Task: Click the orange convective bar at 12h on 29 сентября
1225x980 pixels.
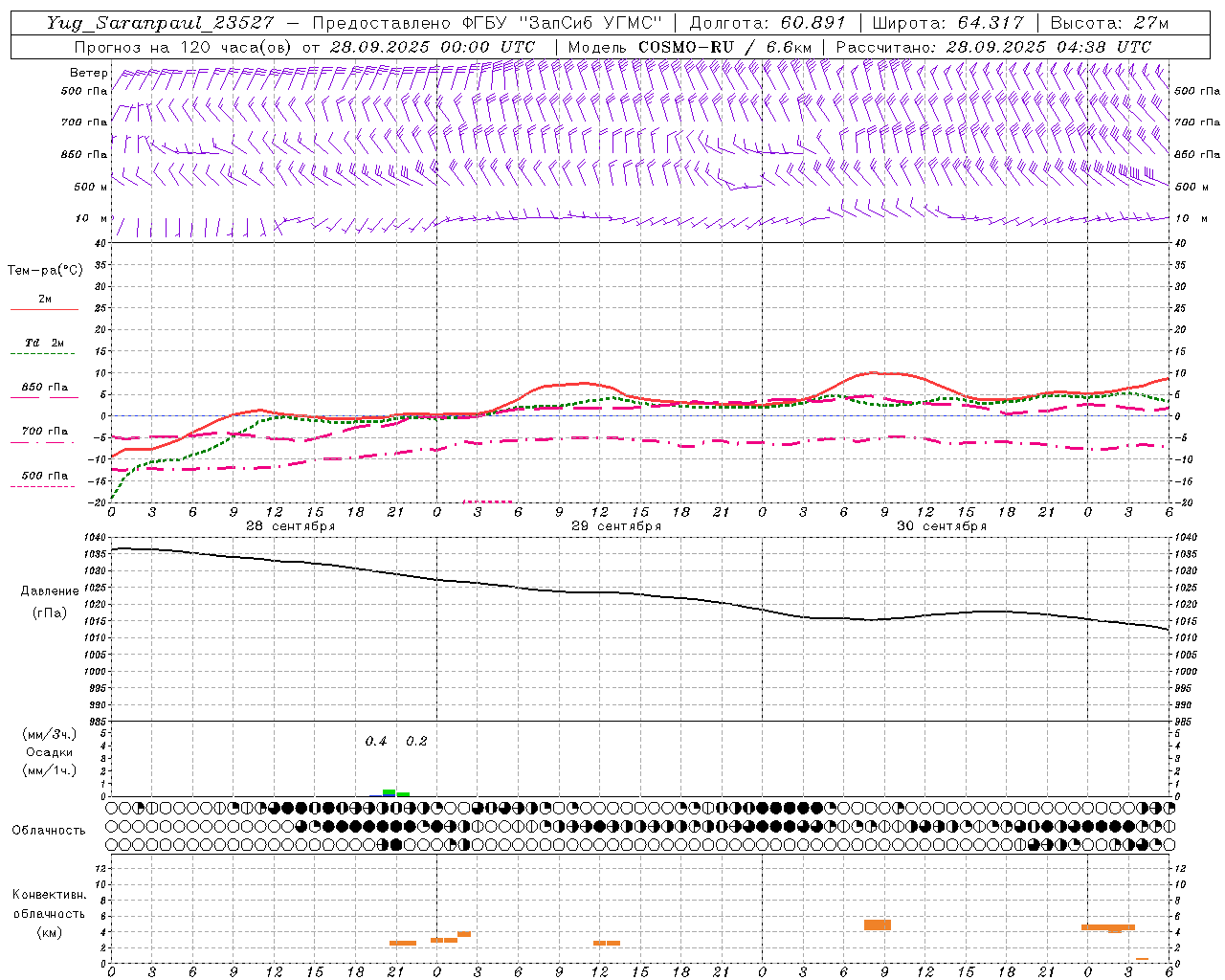Action: [x=607, y=944]
